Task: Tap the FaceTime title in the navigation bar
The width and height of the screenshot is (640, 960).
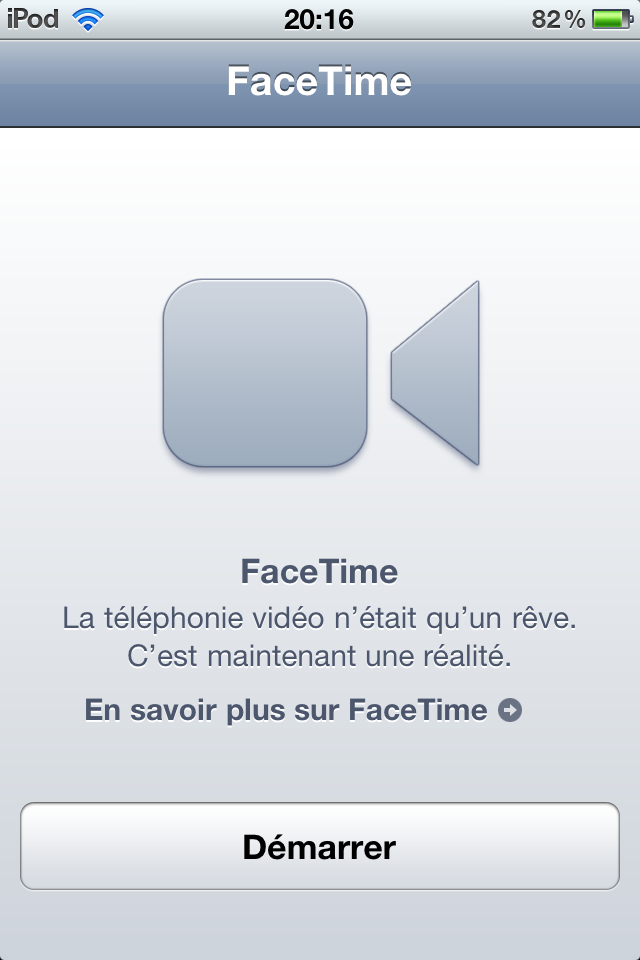Action: pos(319,82)
